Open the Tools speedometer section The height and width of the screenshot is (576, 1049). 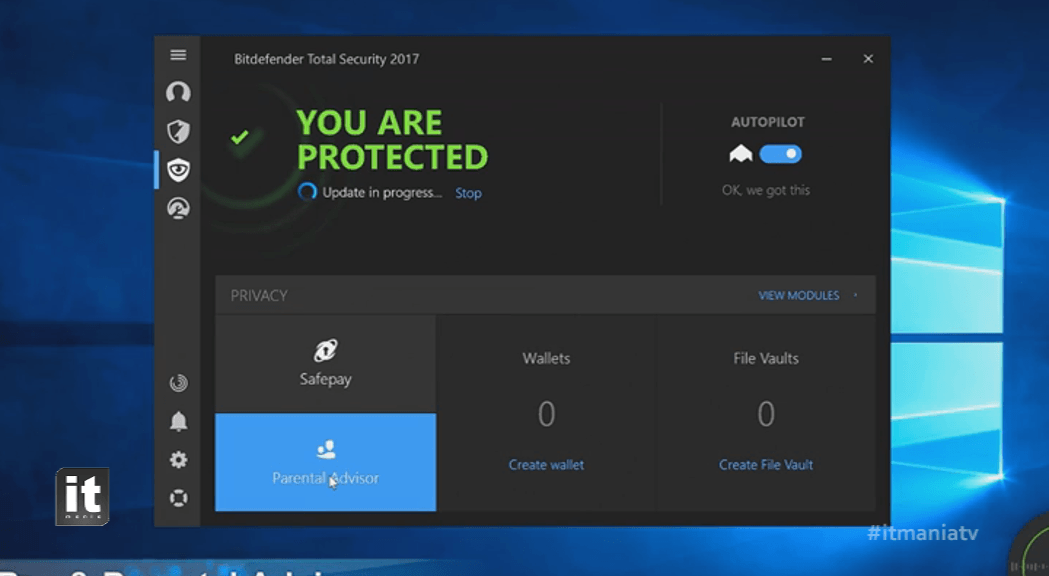pos(178,208)
